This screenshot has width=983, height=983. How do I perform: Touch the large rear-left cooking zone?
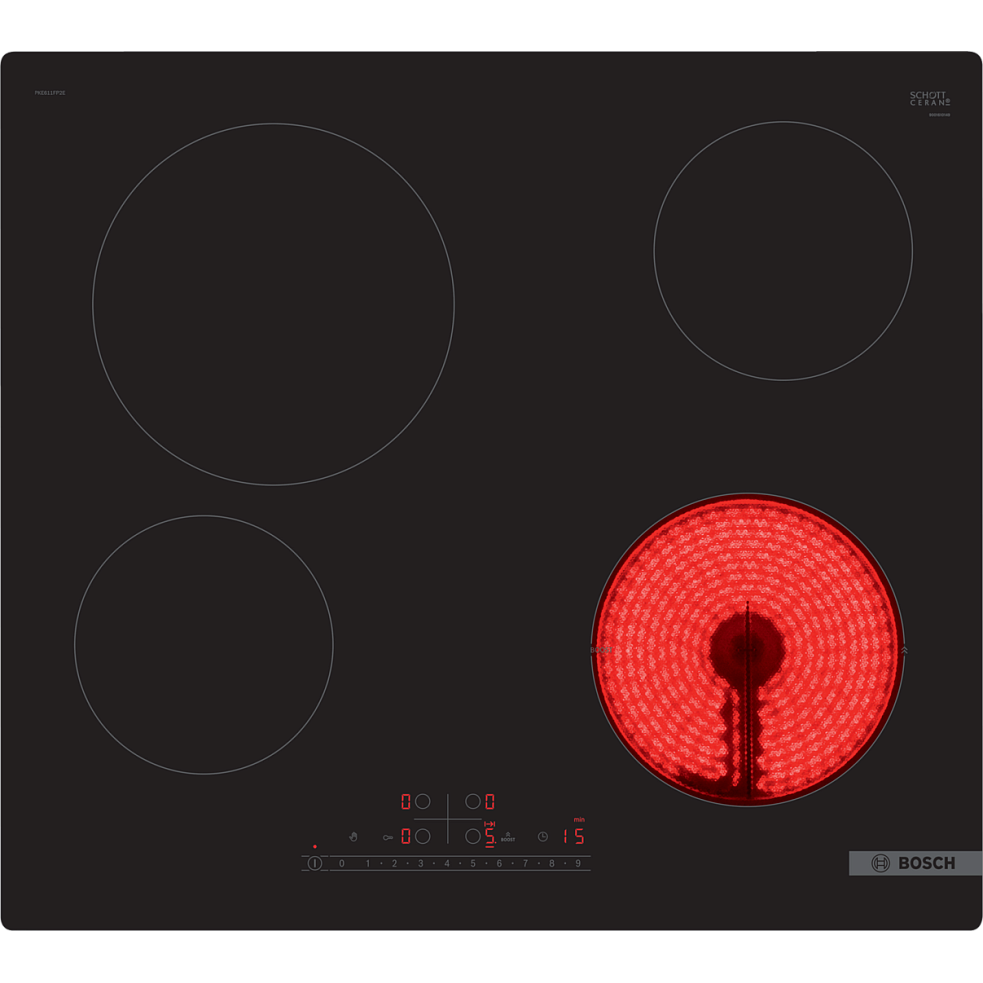pyautogui.click(x=273, y=304)
